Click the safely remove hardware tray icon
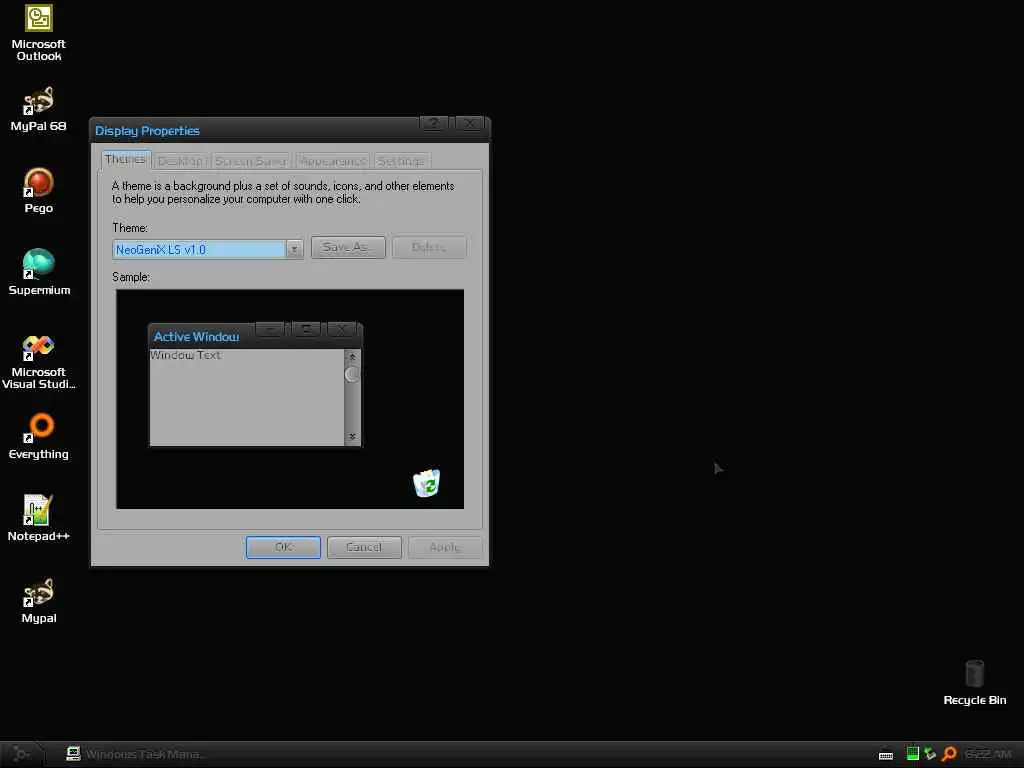The width and height of the screenshot is (1024, 768). (930, 754)
